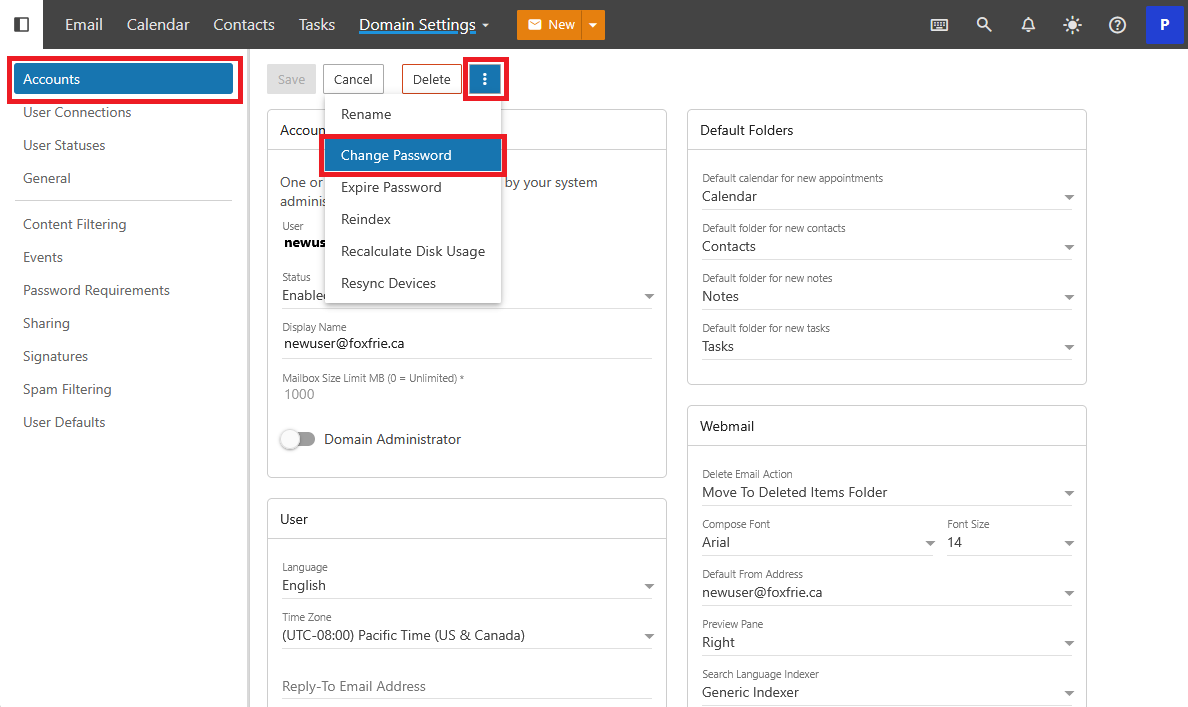The height and width of the screenshot is (707, 1188).
Task: Open the keyboard shortcuts icon
Action: (x=939, y=25)
